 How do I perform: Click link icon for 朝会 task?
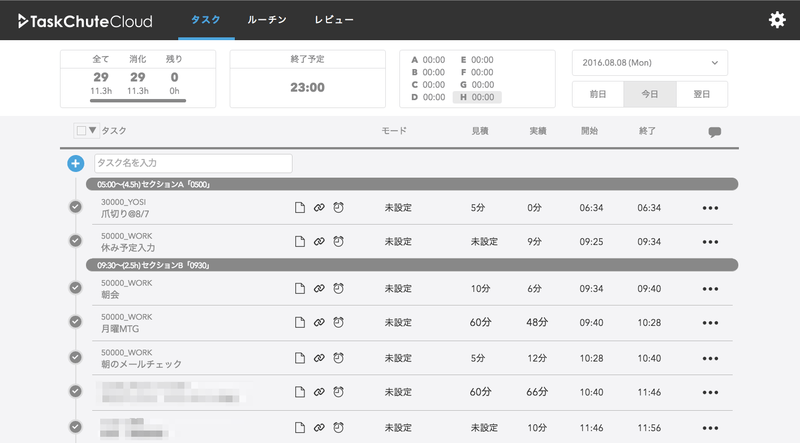(319, 288)
